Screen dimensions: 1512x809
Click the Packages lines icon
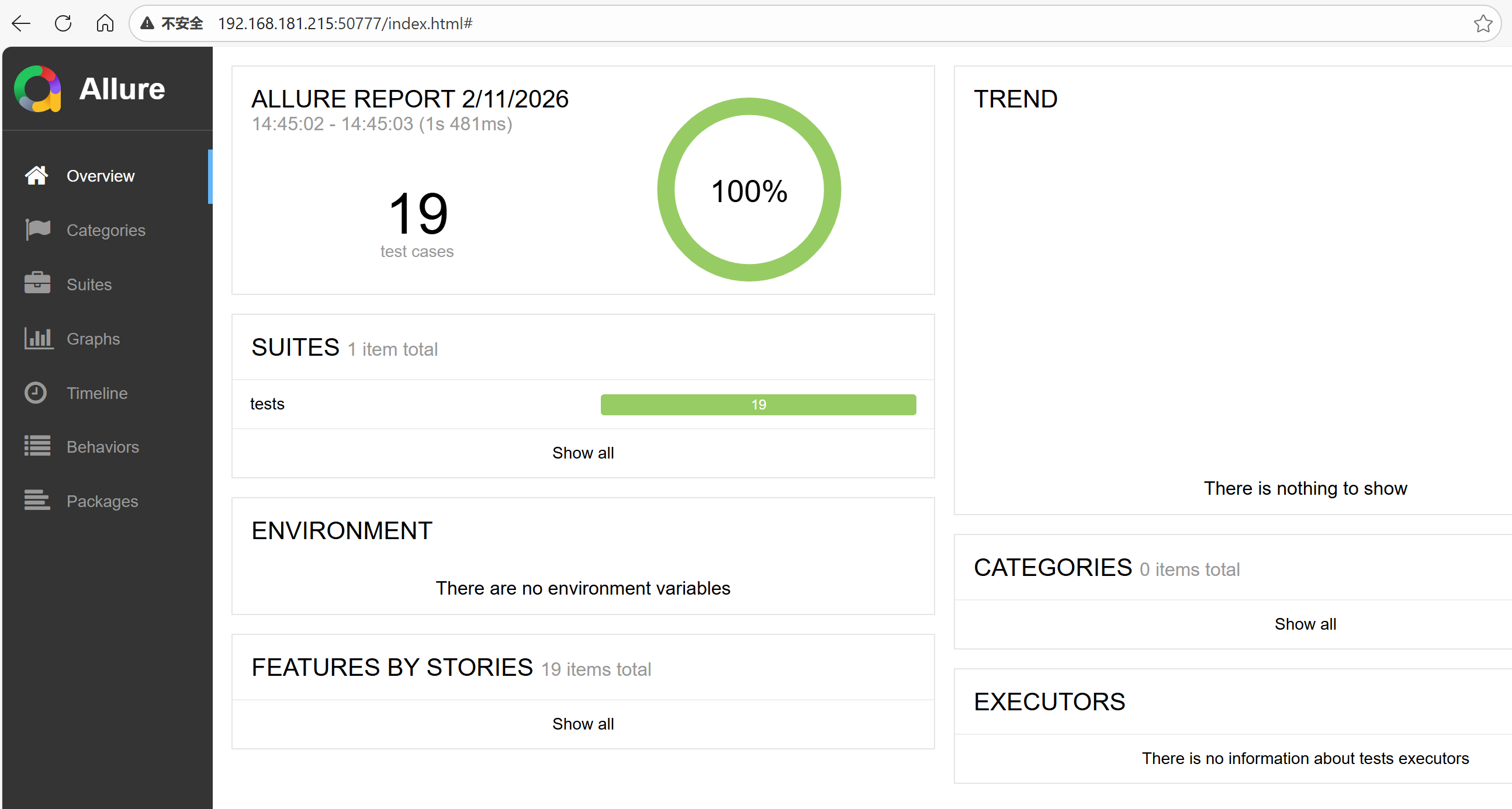(37, 501)
